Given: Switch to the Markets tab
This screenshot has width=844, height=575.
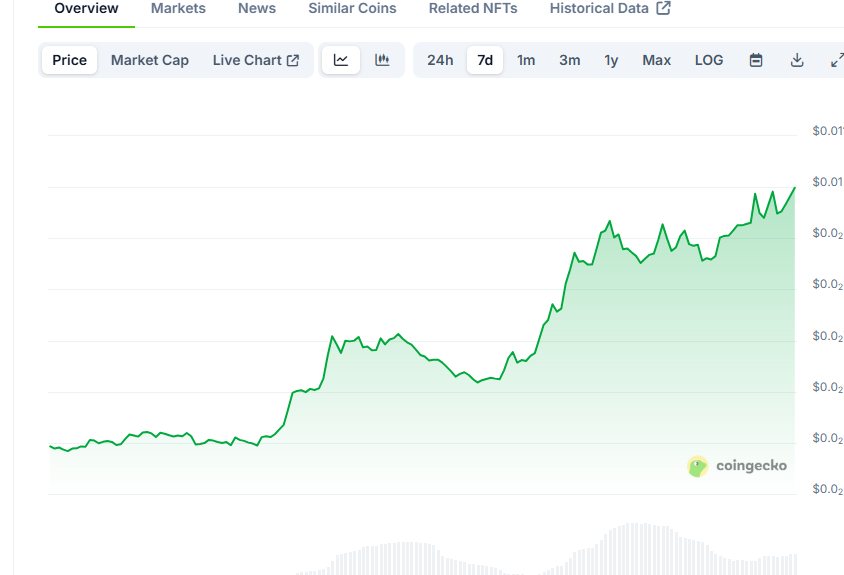Looking at the screenshot, I should pyautogui.click(x=178, y=9).
